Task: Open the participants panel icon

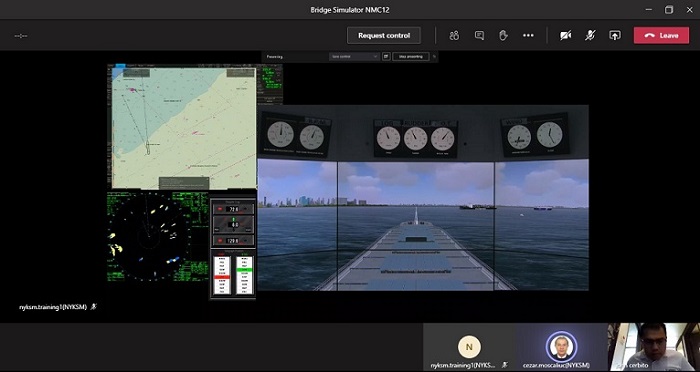Action: tap(454, 36)
